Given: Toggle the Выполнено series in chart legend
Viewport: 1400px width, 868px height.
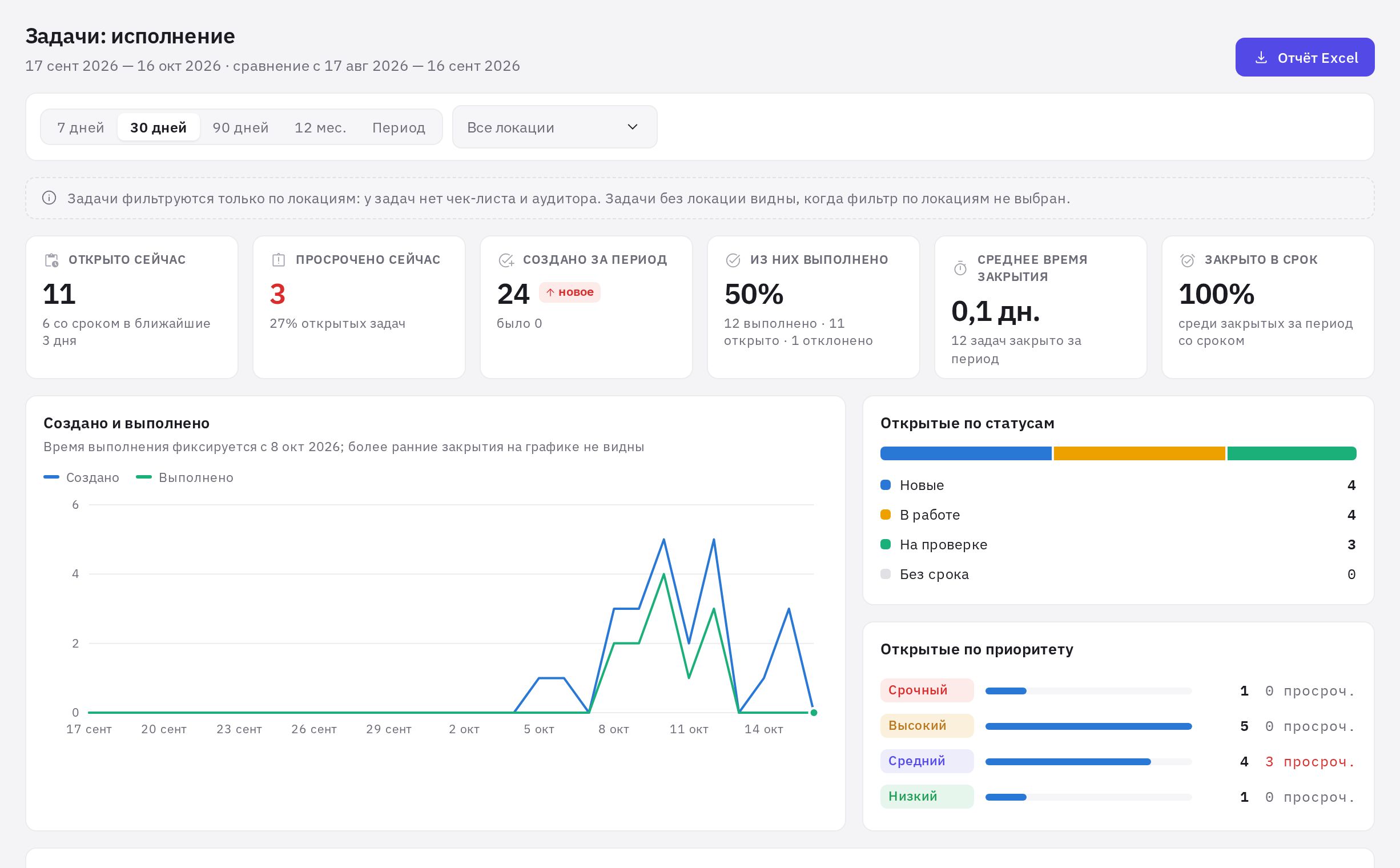Looking at the screenshot, I should pos(185,477).
